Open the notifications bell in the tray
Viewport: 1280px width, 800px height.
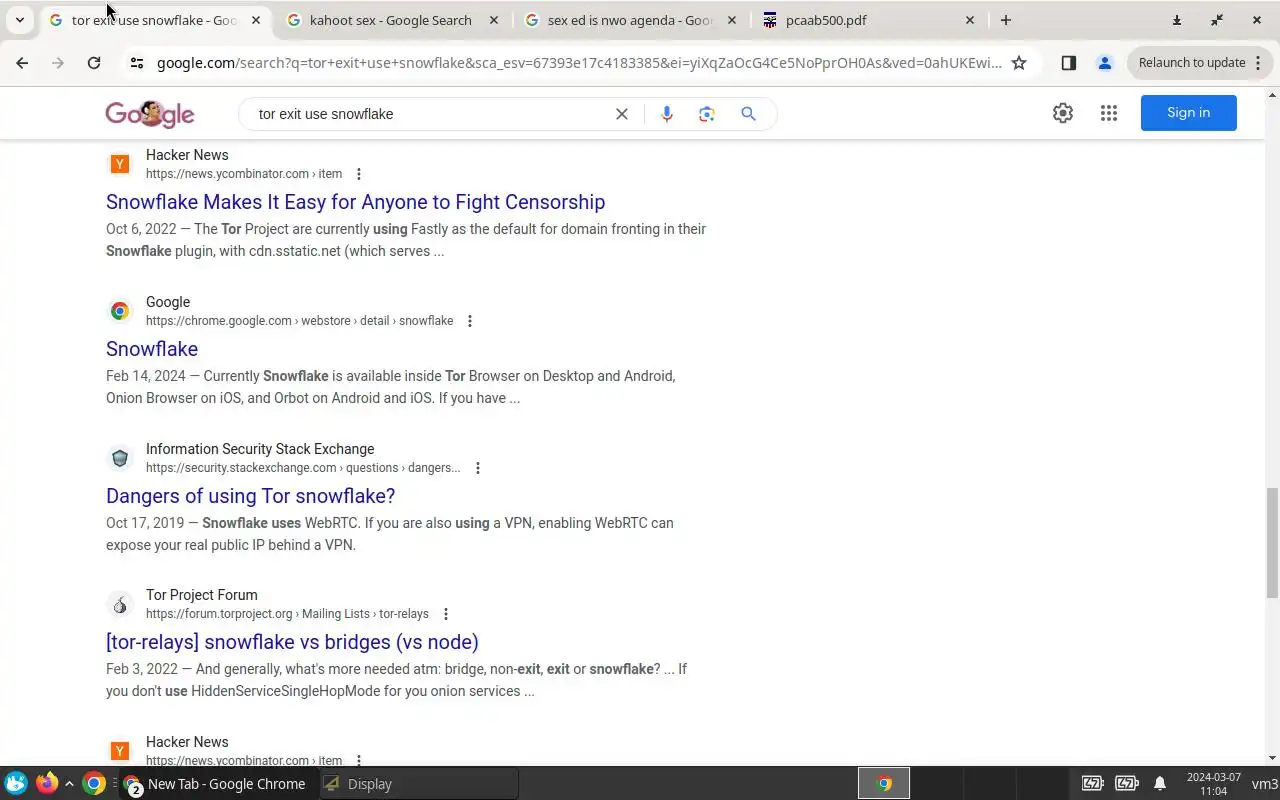(x=1160, y=783)
